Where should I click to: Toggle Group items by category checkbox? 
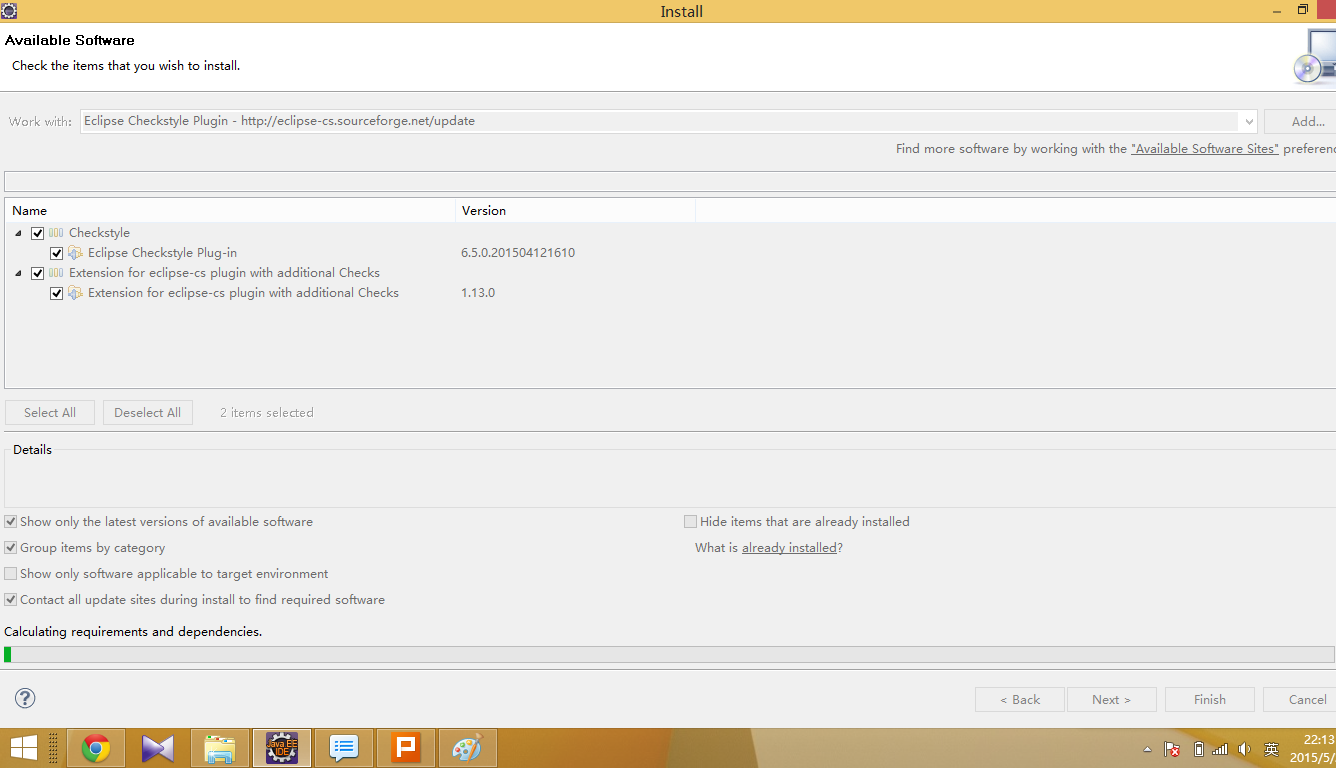(x=11, y=548)
